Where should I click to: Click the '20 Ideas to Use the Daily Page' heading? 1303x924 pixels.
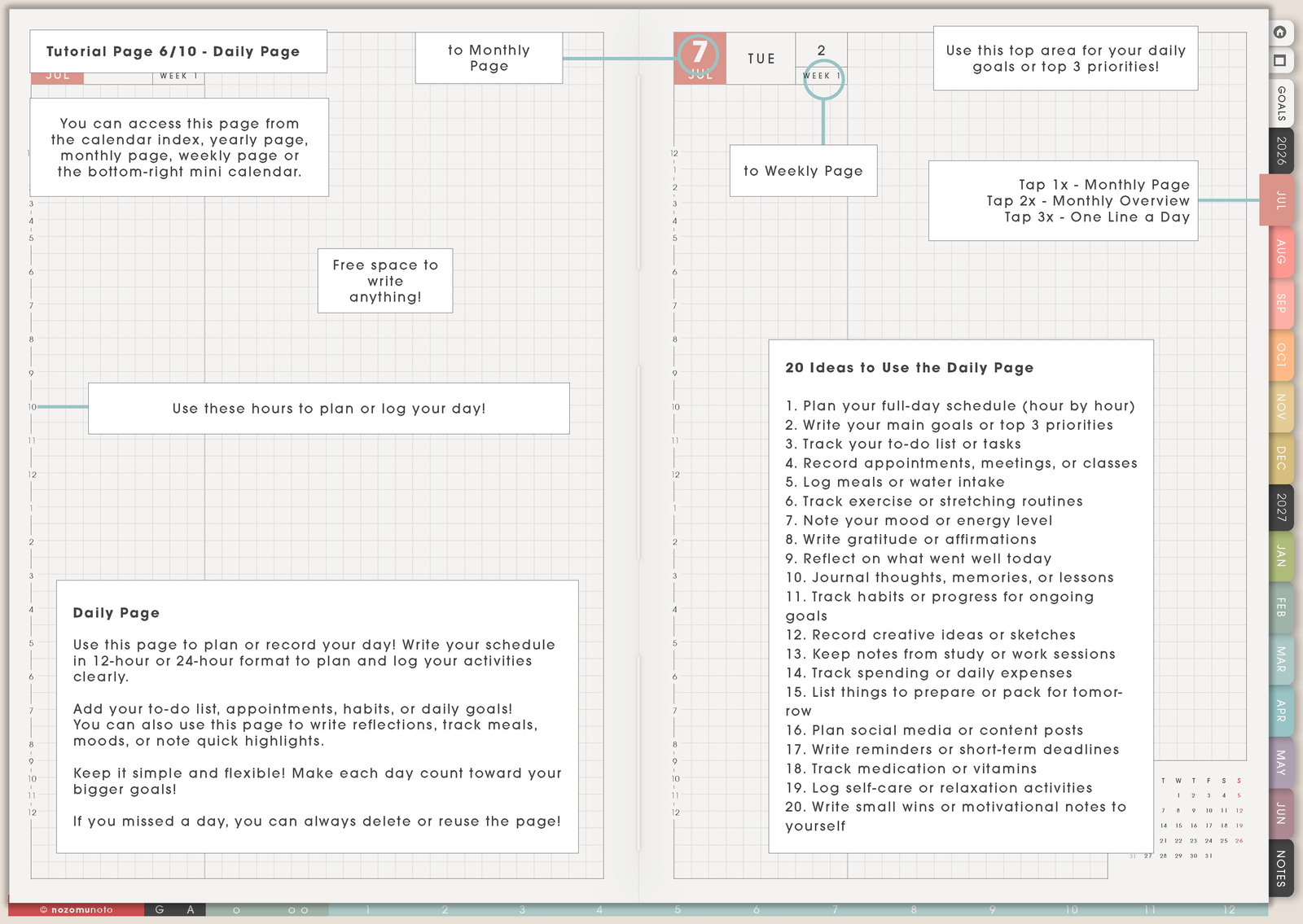[x=910, y=368]
